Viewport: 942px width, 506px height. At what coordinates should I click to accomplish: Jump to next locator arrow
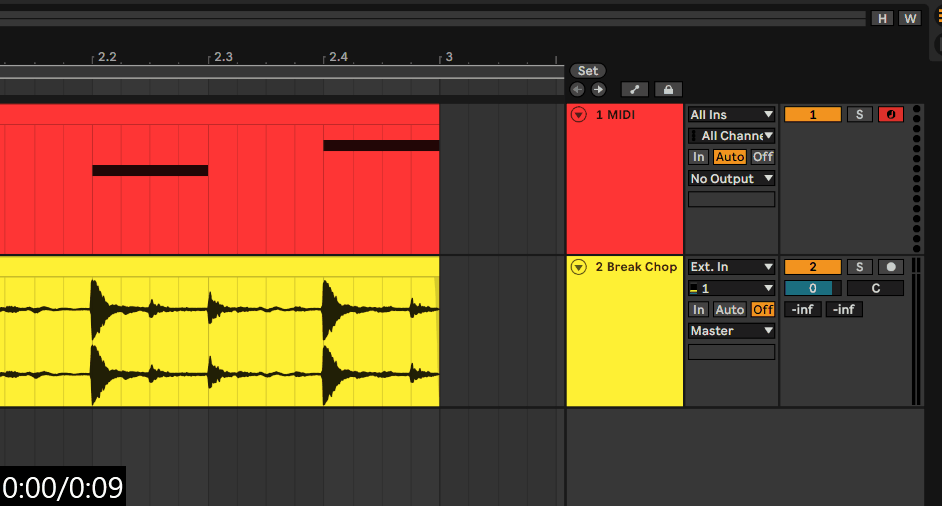[598, 90]
